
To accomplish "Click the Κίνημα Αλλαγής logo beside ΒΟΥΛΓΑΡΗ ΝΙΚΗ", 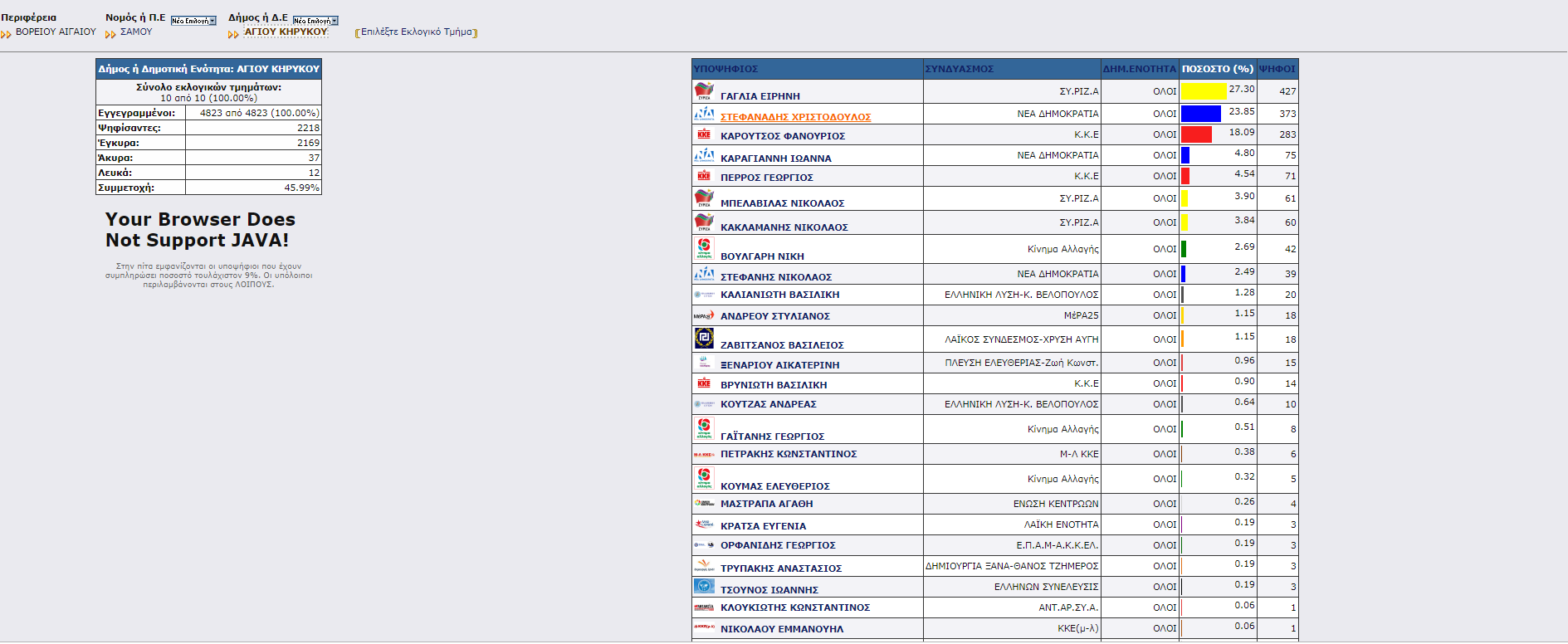I will [x=704, y=248].
